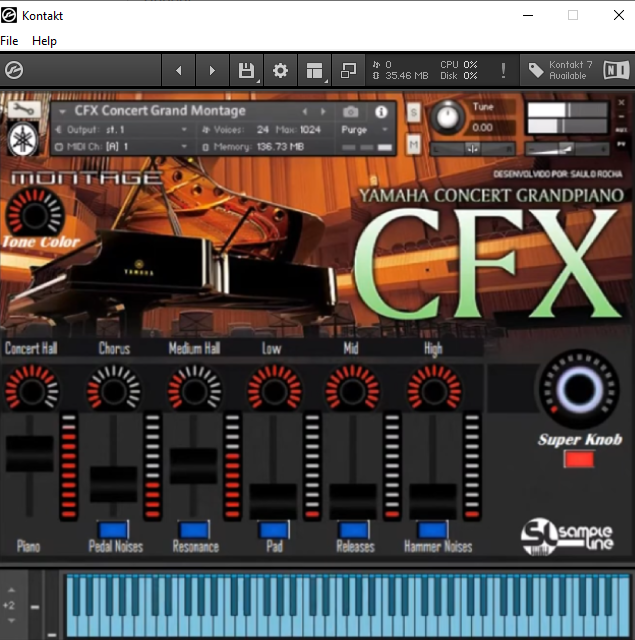Click the Chorus knob

pos(114,391)
